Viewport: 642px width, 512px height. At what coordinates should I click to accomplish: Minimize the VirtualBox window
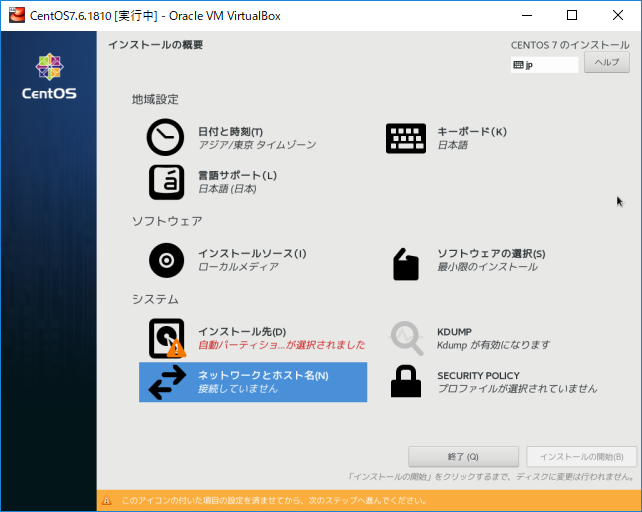pos(527,16)
